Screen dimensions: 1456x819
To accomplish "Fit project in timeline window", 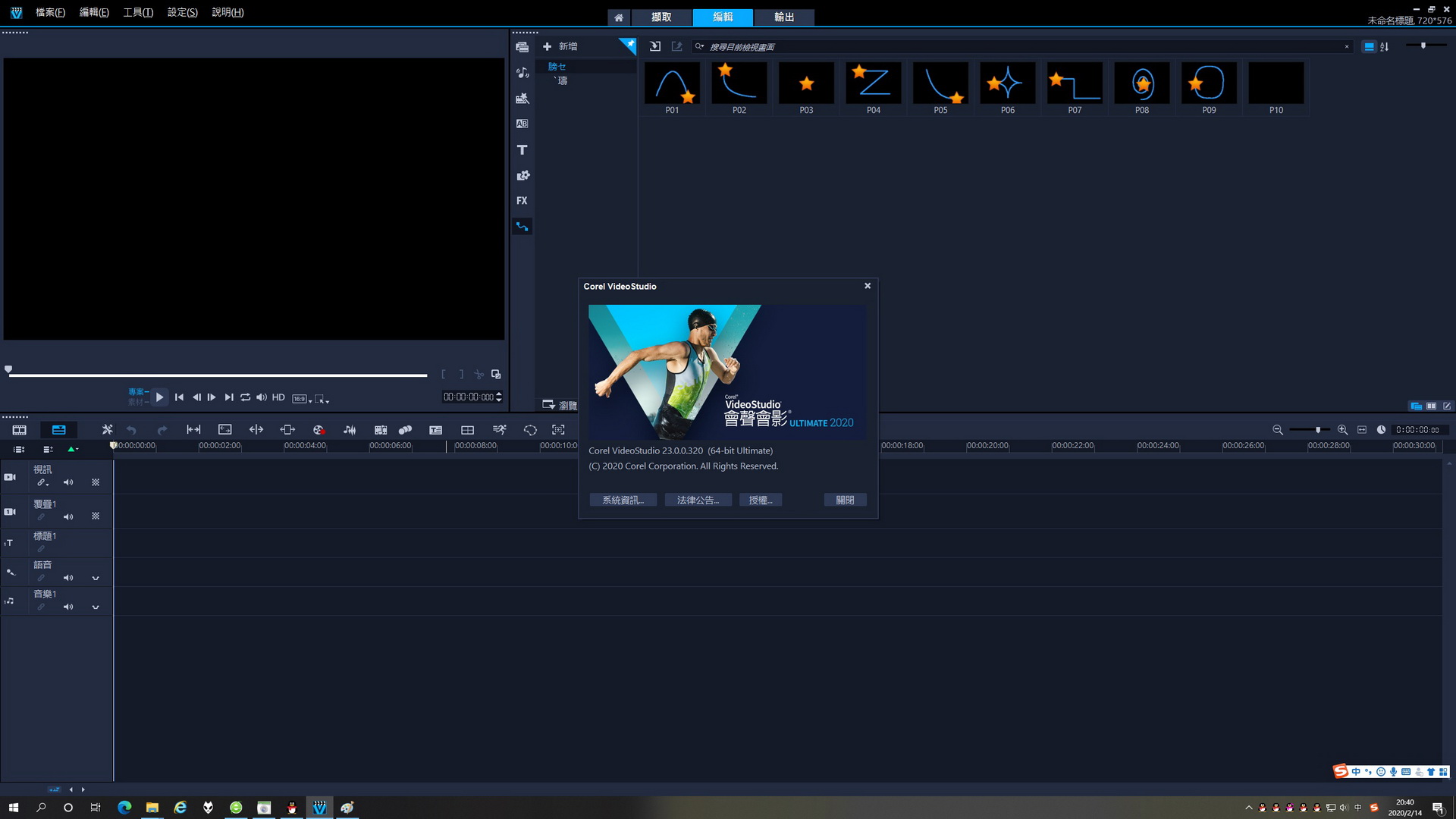I will tap(1362, 430).
